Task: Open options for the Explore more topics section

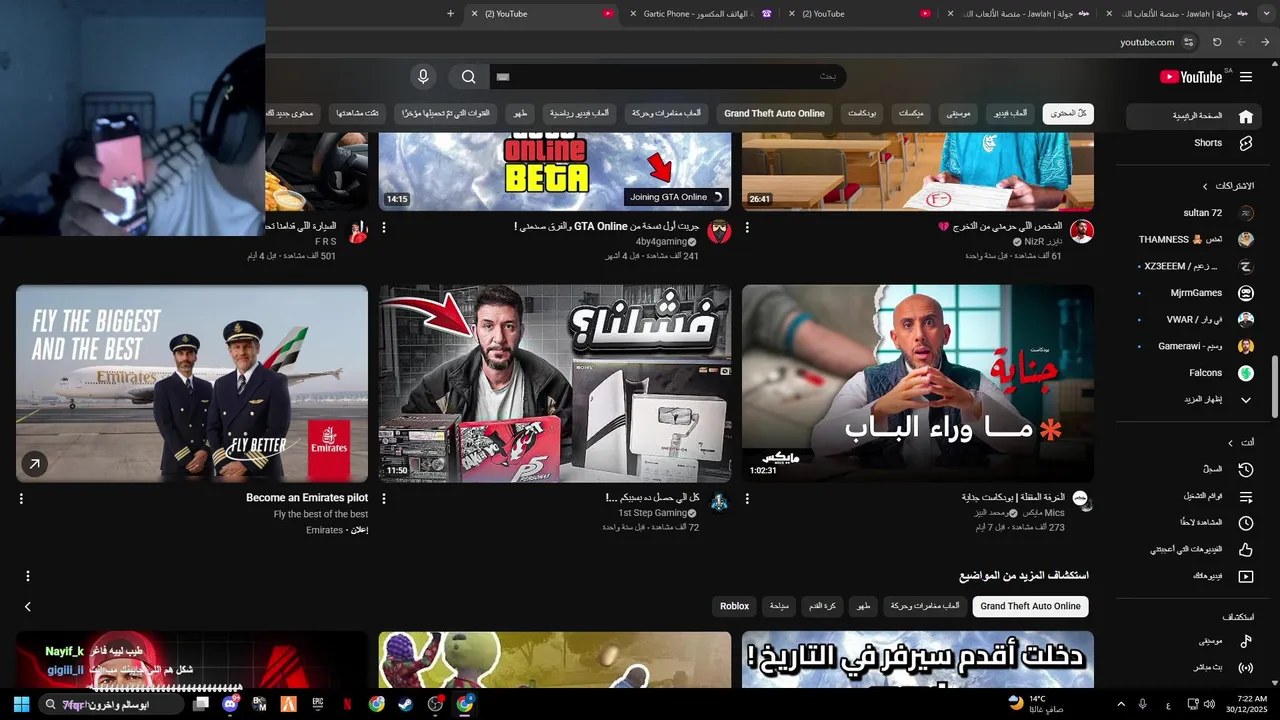Action: point(28,576)
